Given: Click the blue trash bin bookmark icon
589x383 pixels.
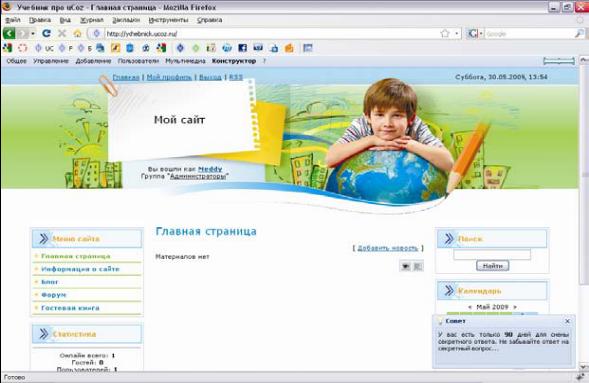Looking at the screenshot, I should [x=130, y=48].
